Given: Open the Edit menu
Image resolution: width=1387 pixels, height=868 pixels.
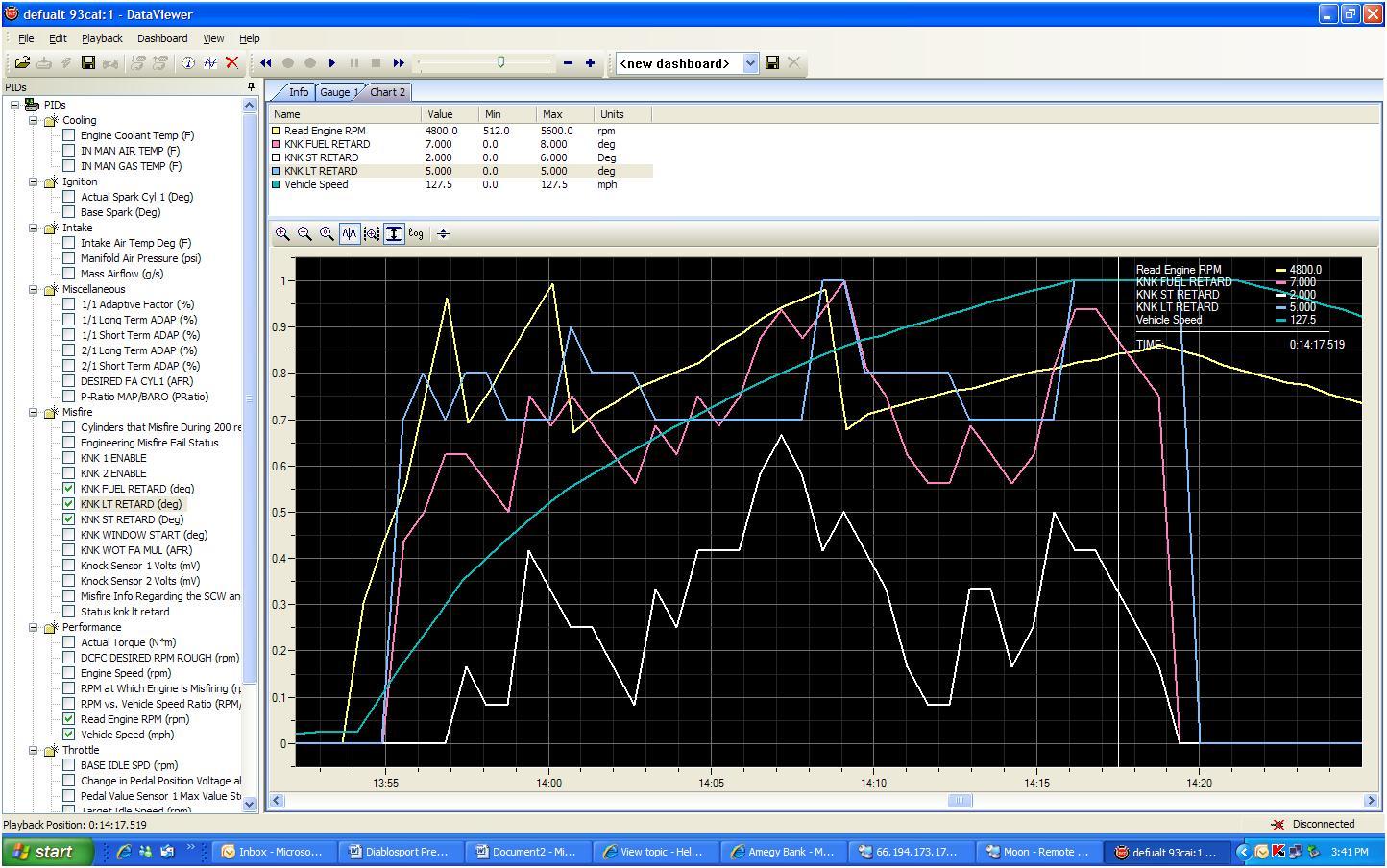Looking at the screenshot, I should 59,38.
